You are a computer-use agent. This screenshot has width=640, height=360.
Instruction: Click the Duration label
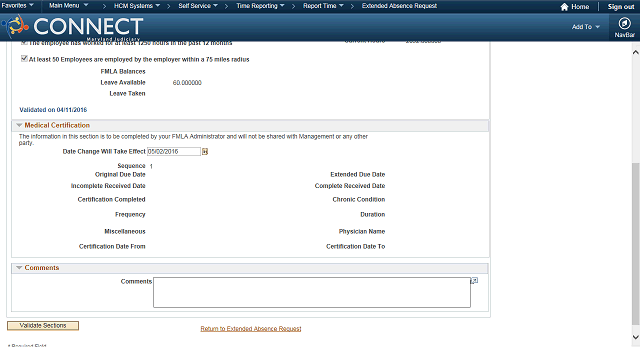[372, 214]
